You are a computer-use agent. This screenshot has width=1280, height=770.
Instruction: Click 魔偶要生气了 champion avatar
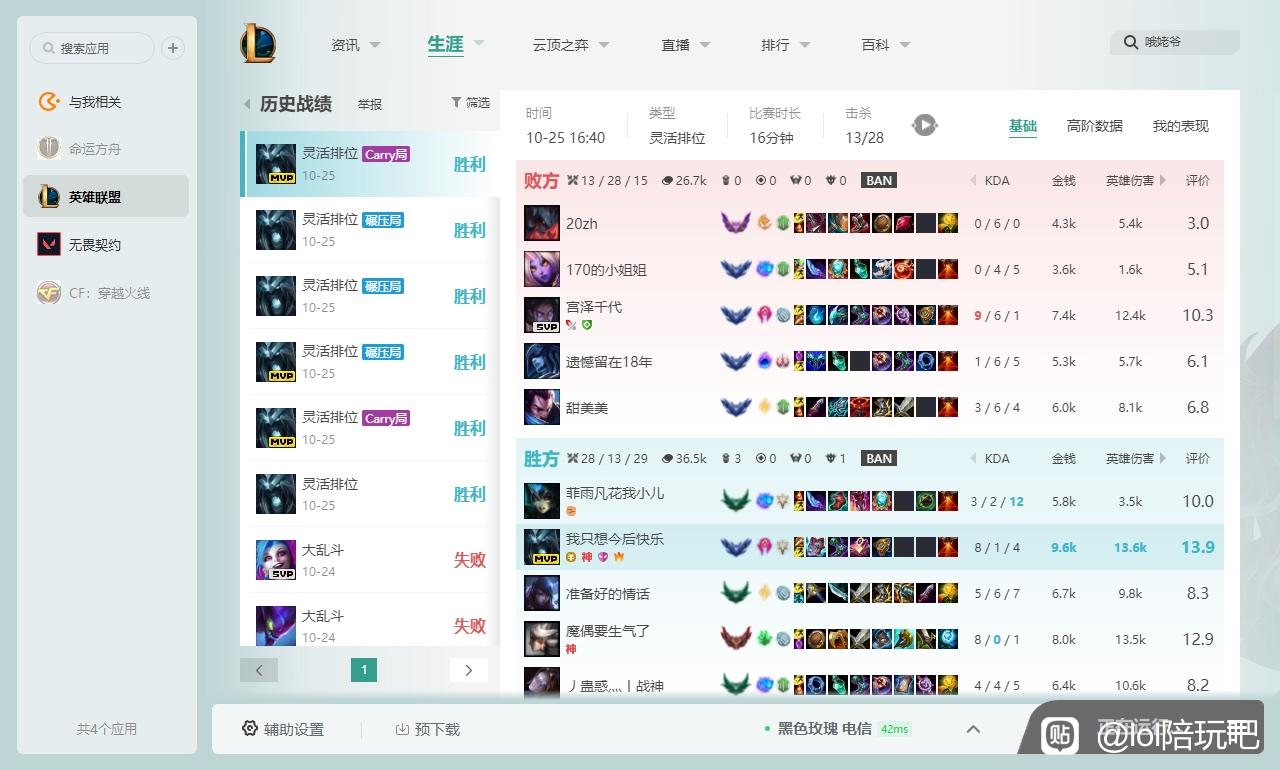[x=542, y=639]
